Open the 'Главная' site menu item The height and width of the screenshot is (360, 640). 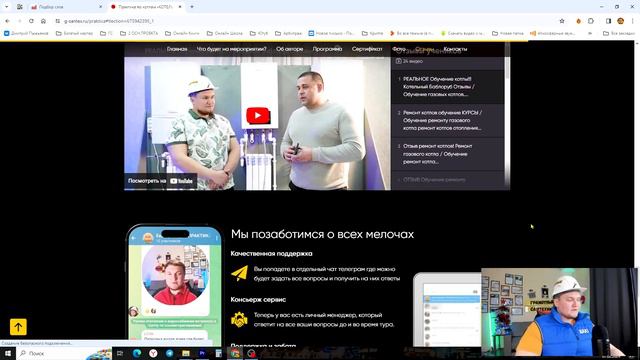(177, 49)
